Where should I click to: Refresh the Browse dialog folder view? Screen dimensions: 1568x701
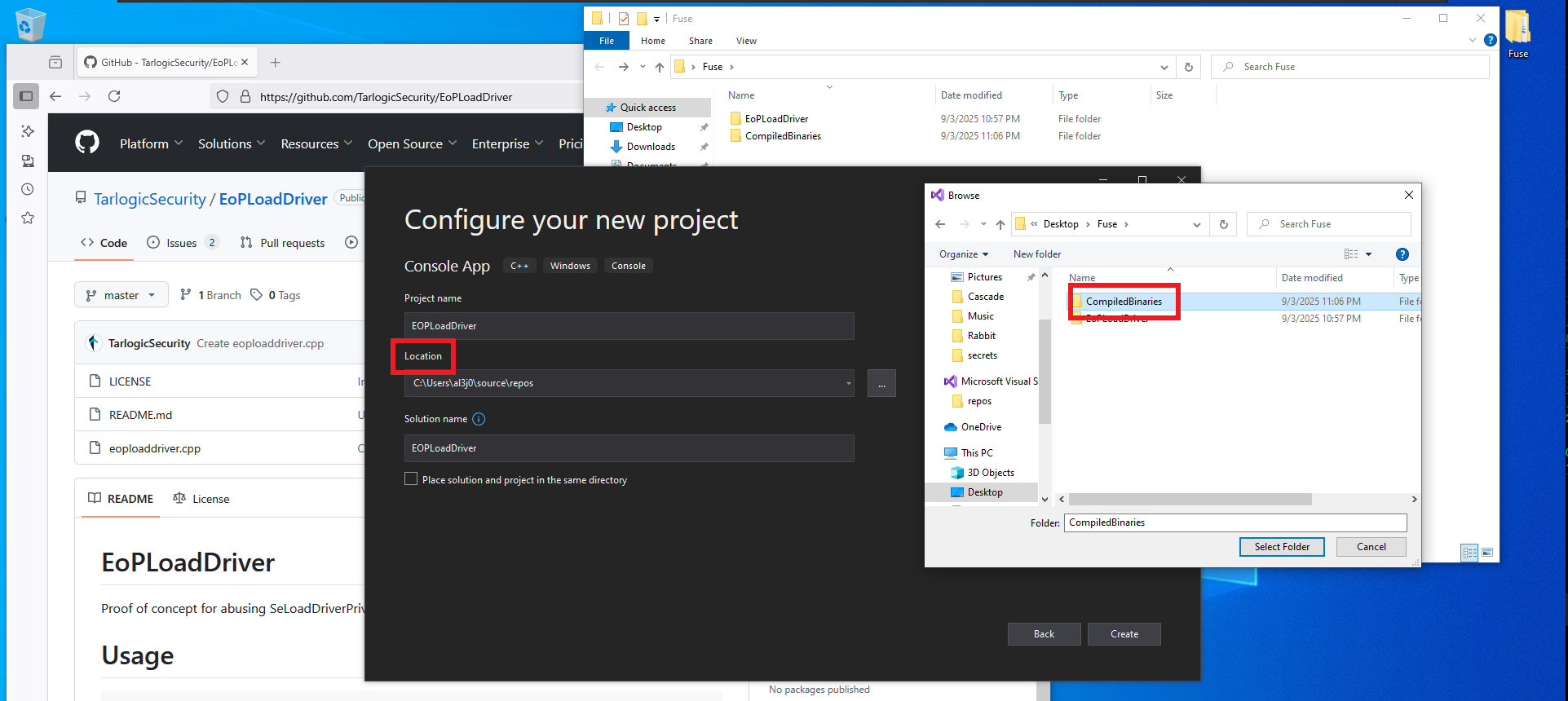[x=1223, y=224]
